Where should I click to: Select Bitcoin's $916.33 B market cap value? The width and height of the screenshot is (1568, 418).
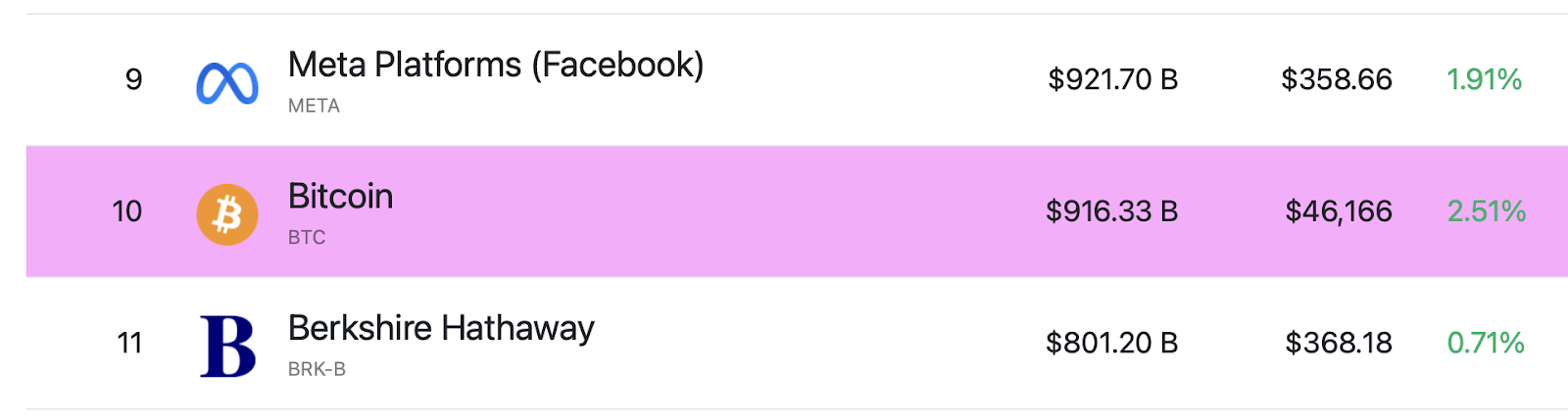[x=1111, y=210]
